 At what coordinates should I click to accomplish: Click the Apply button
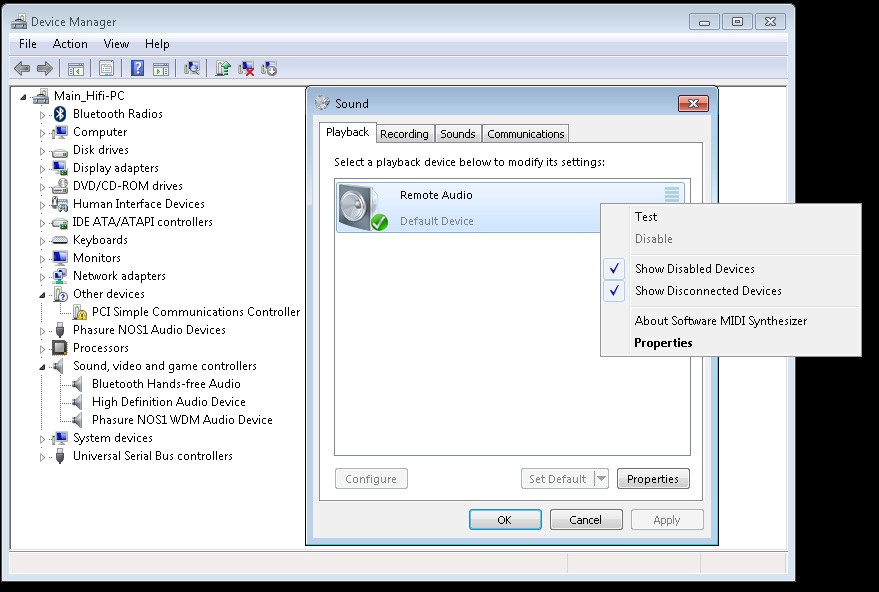[x=667, y=520]
